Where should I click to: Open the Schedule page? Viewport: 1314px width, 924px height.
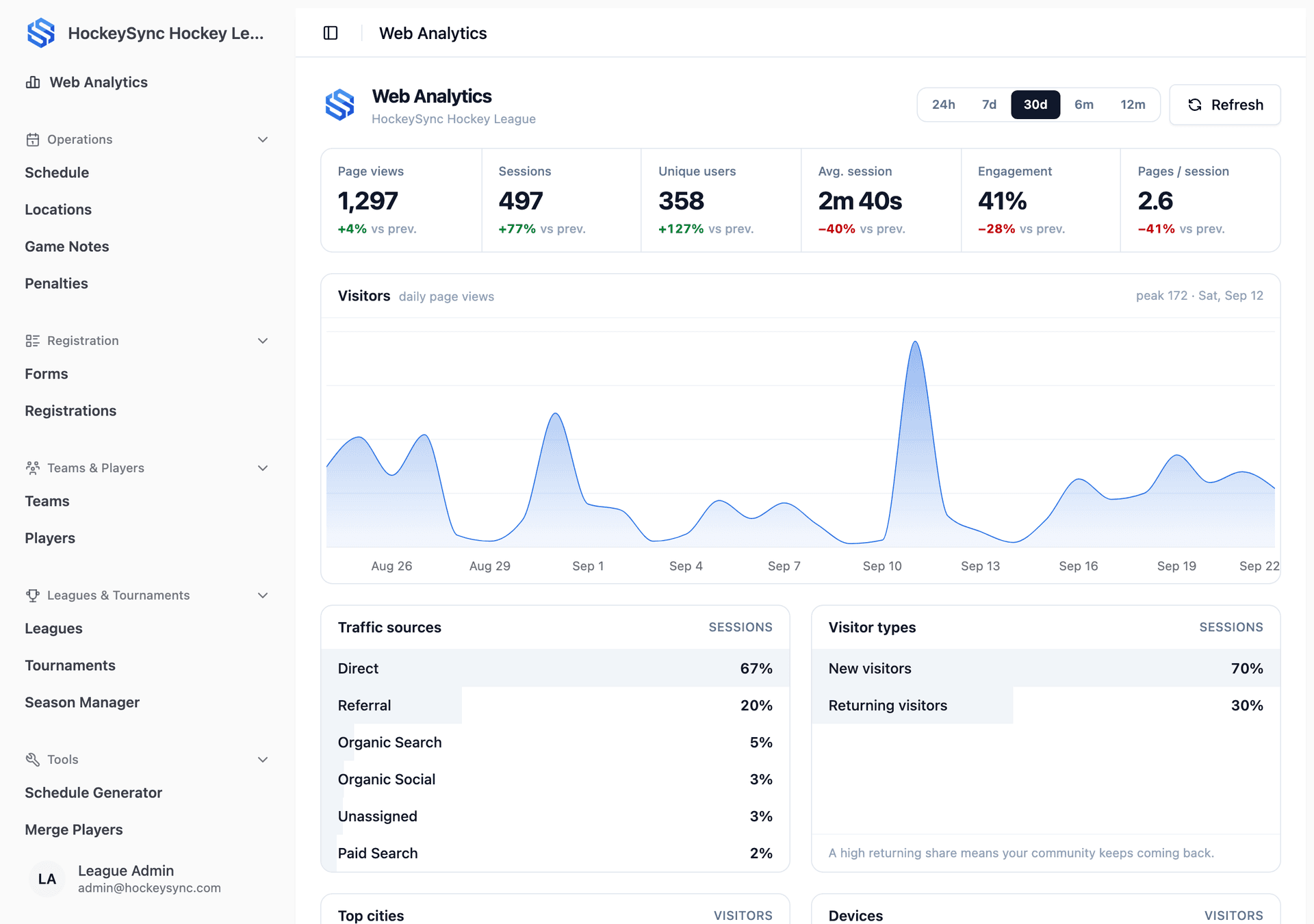57,172
